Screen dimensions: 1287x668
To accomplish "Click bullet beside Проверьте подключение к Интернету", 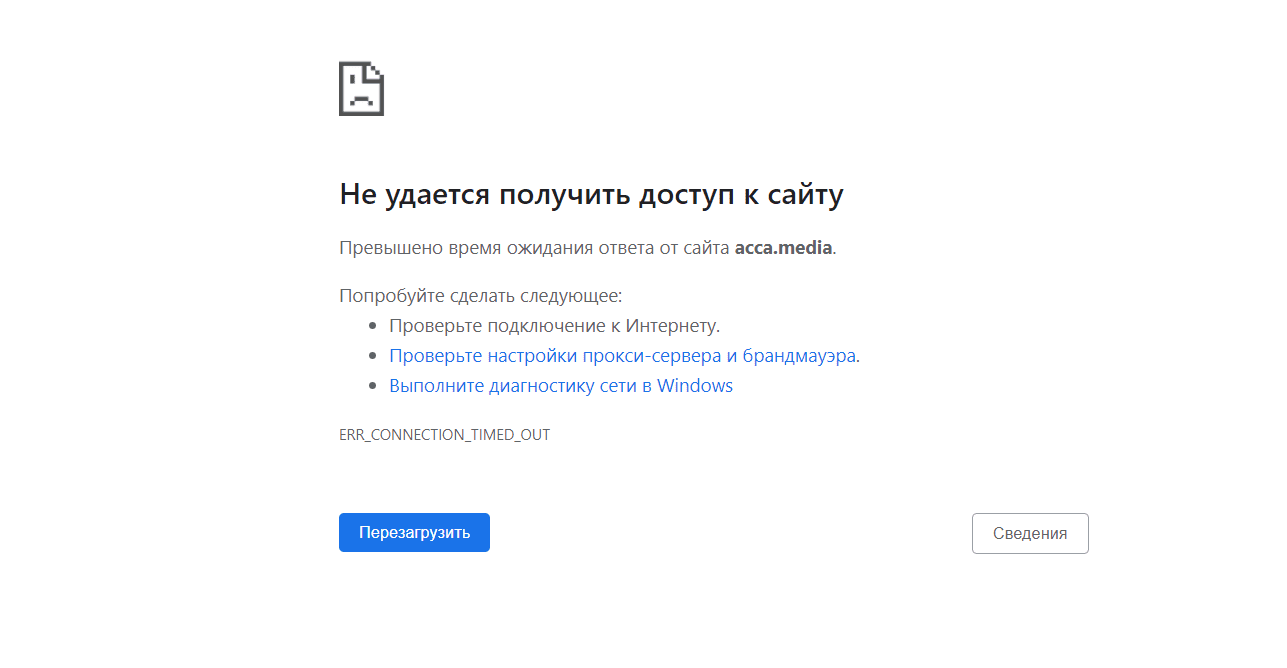I will (x=372, y=326).
